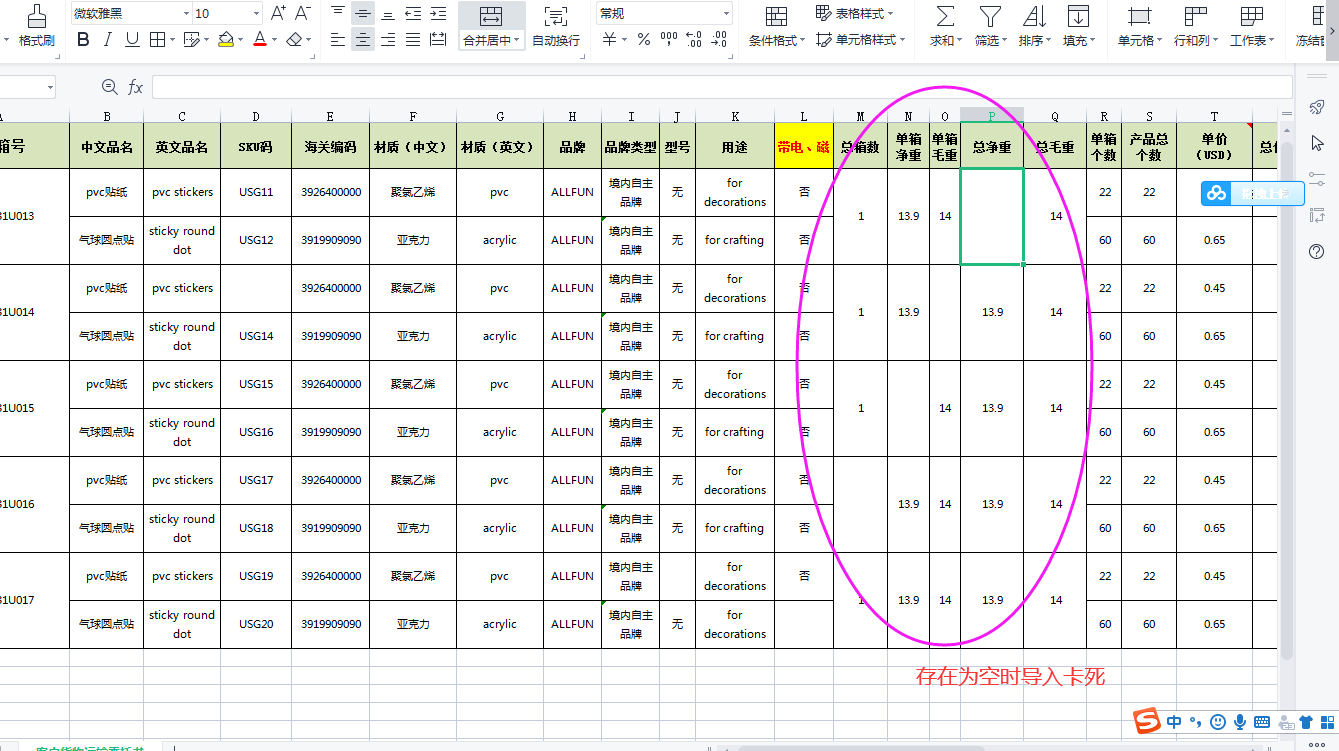Toggle Chinese punctuation mode in IME

1195,722
